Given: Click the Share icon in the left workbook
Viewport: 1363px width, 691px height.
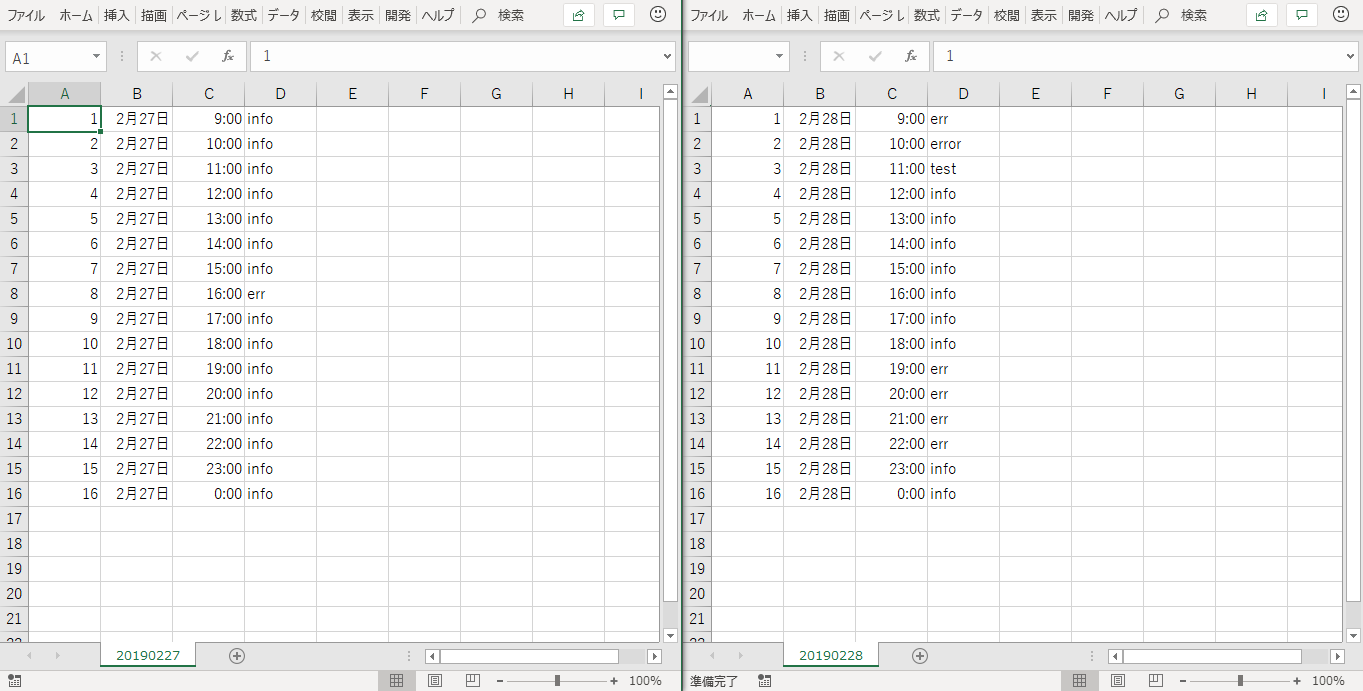Looking at the screenshot, I should [x=578, y=15].
